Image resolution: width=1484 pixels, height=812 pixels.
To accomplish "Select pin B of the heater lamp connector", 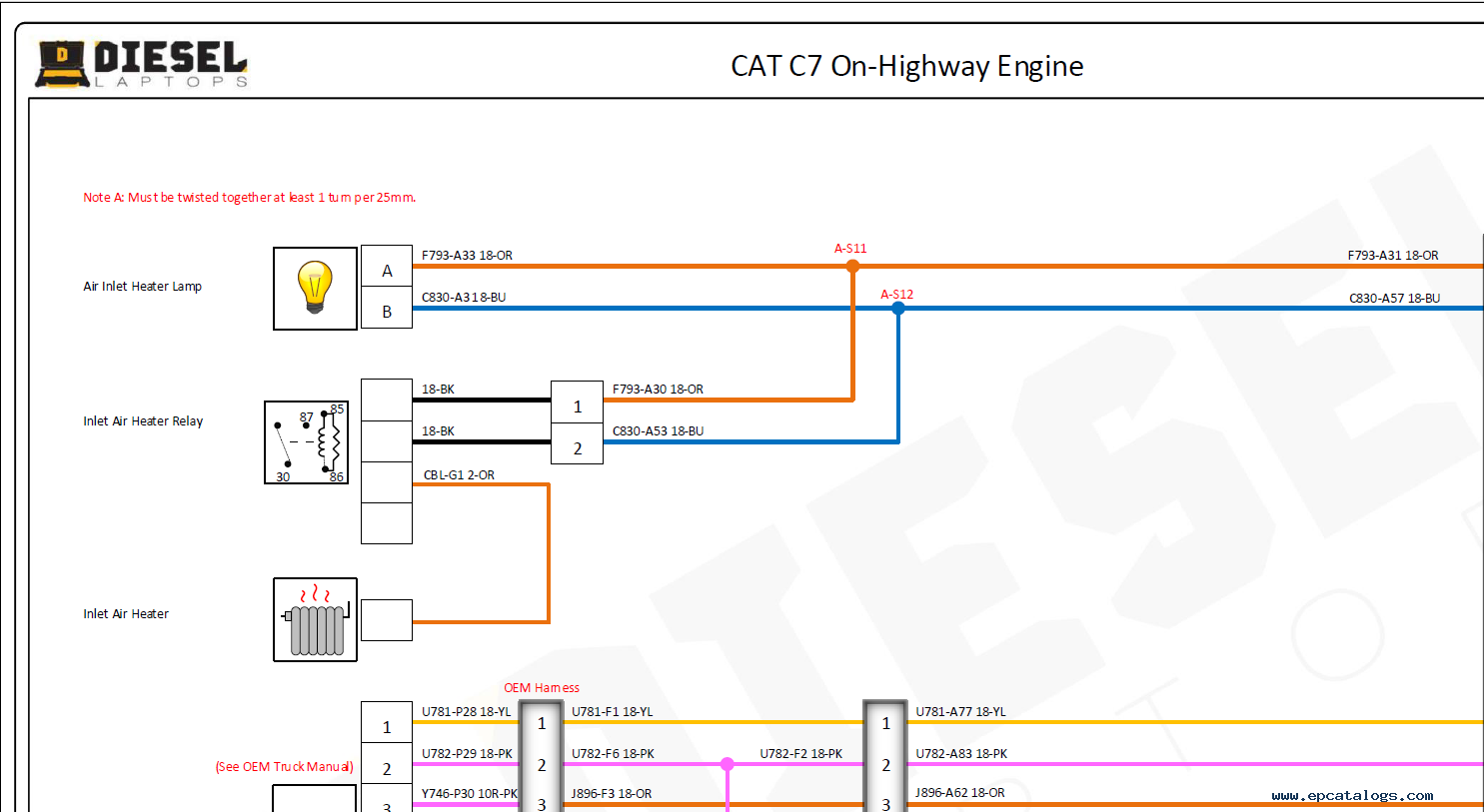I will coord(387,309).
